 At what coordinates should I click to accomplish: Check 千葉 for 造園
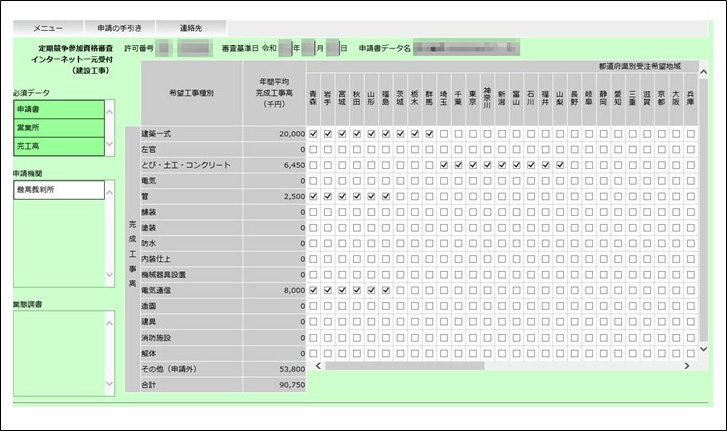(x=459, y=306)
